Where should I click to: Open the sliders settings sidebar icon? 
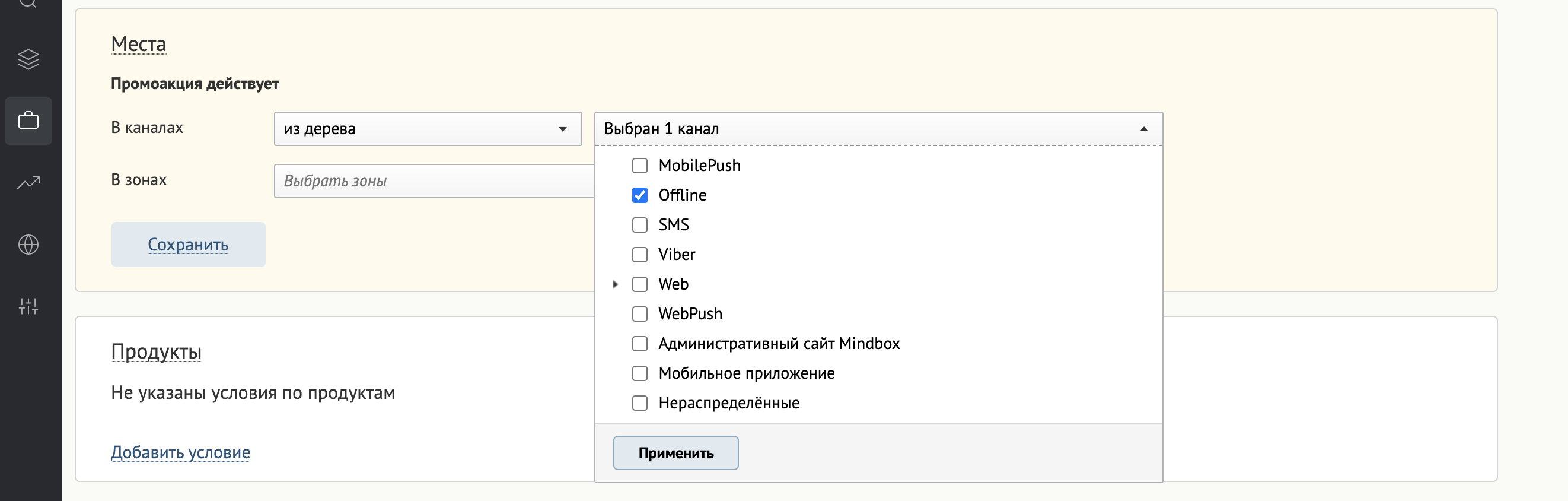(x=28, y=306)
